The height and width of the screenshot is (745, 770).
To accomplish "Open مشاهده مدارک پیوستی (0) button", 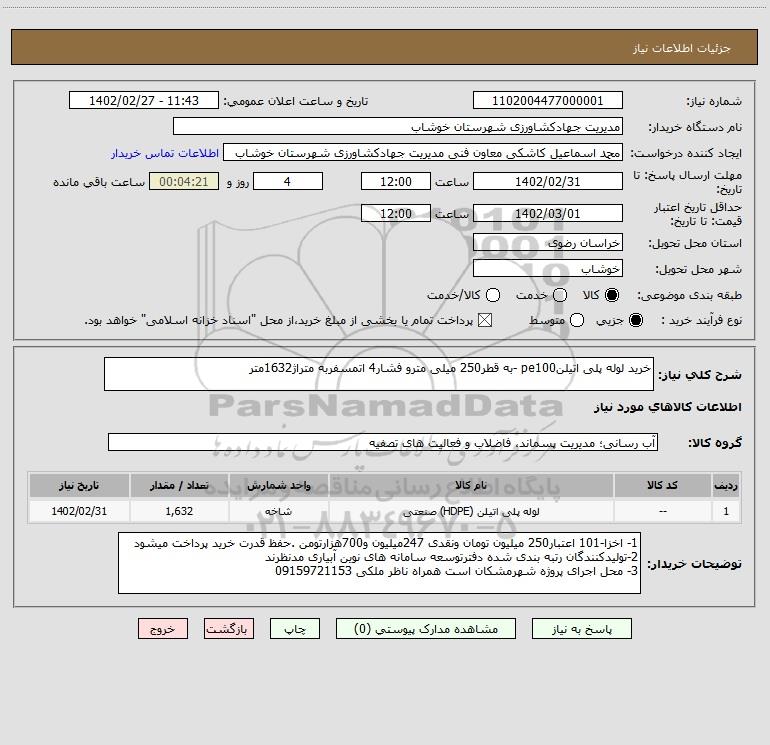I will pyautogui.click(x=426, y=629).
